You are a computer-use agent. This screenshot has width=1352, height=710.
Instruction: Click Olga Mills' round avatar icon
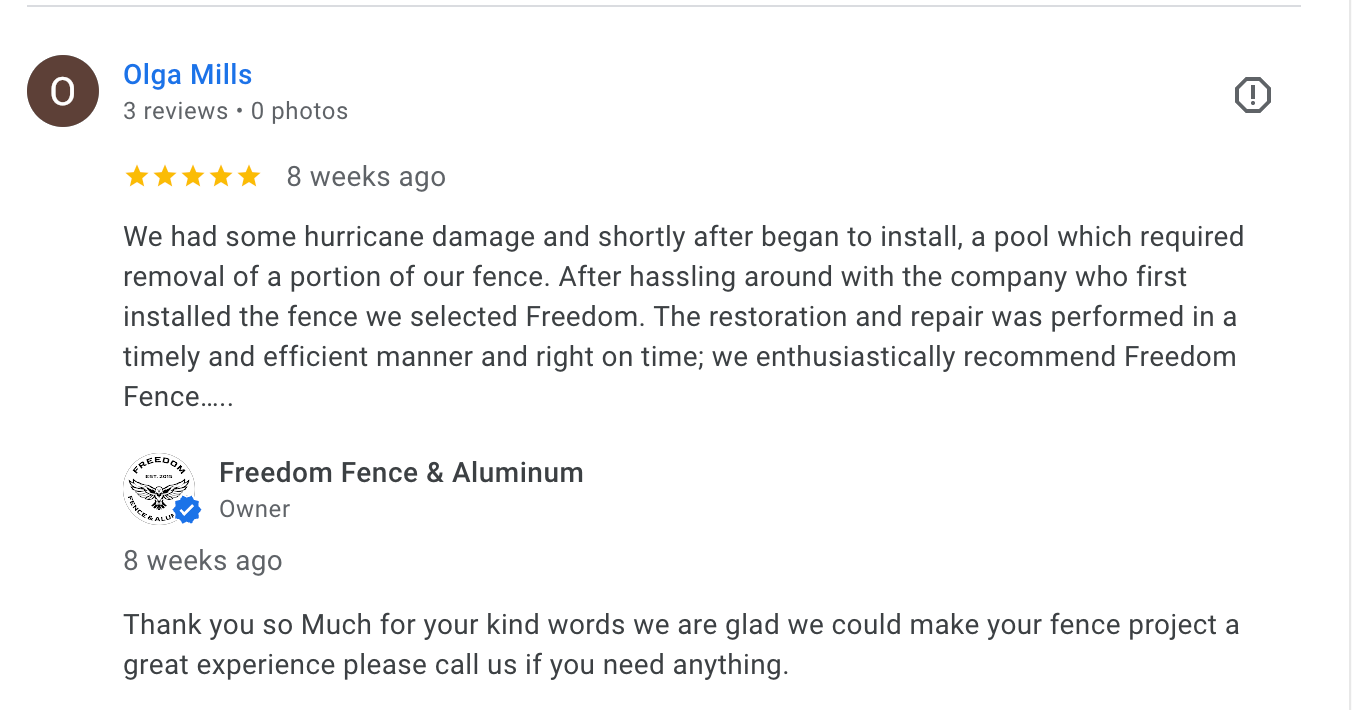63,91
